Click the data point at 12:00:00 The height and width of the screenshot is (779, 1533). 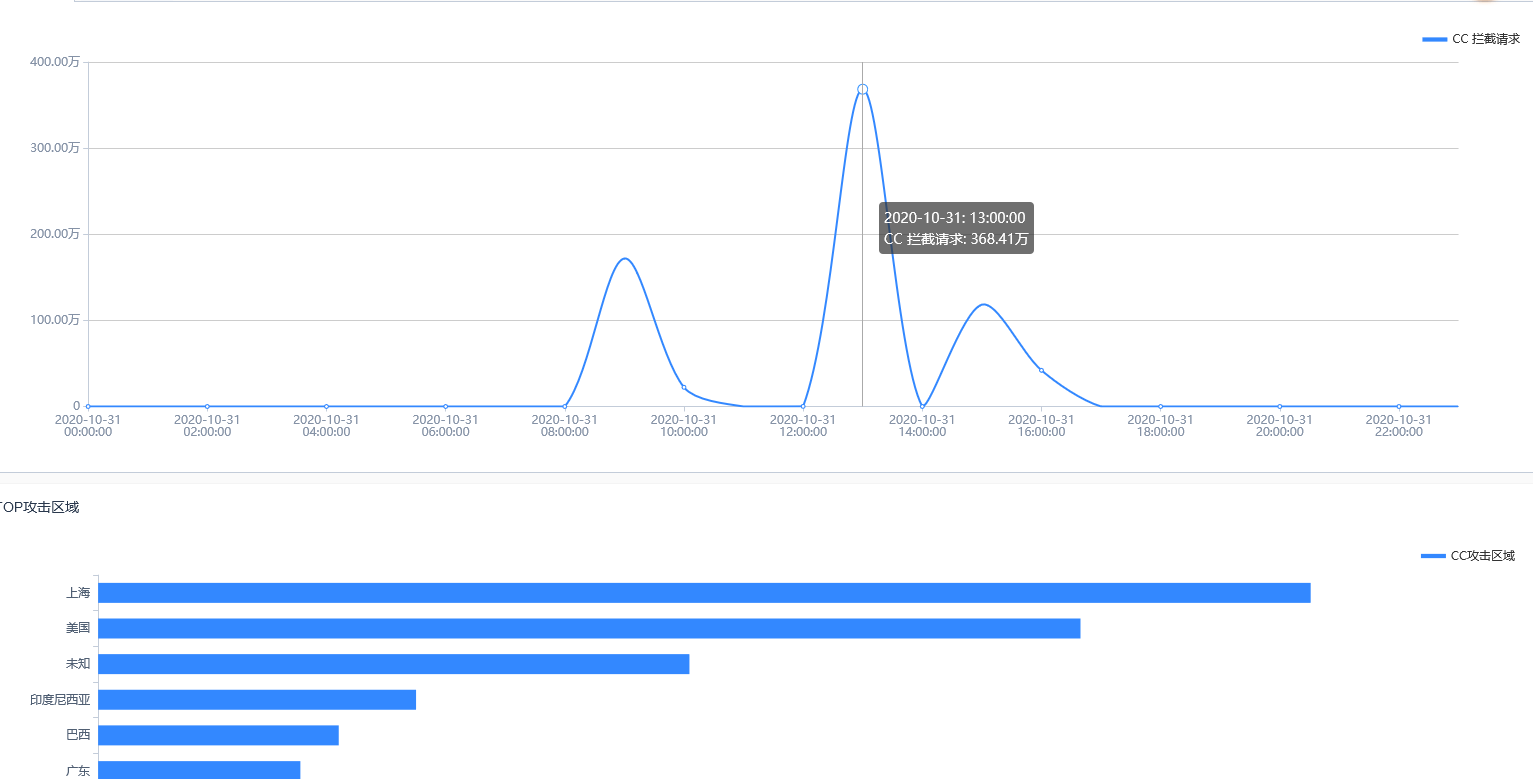tap(803, 406)
